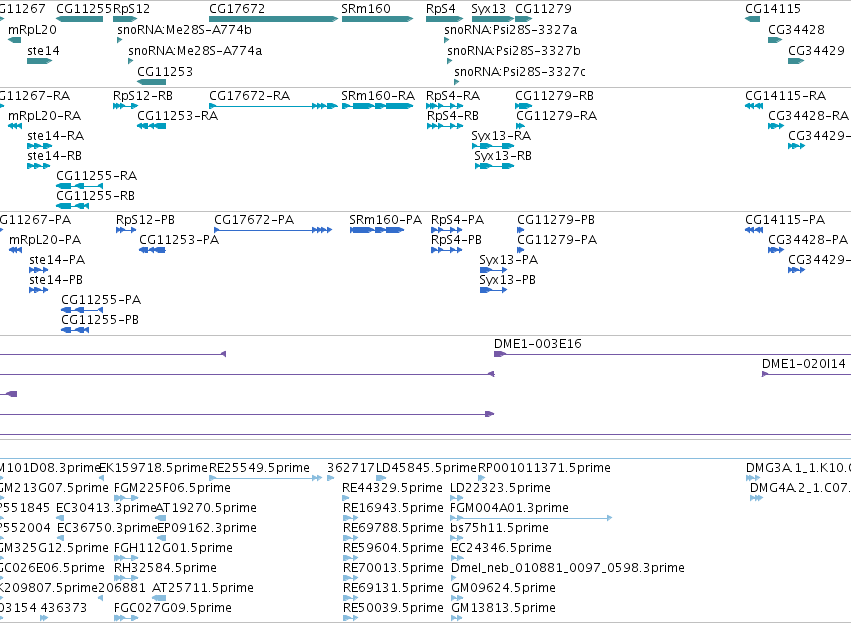The width and height of the screenshot is (851, 623).
Task: Select the RpS12-PB protein feature
Action: (126, 230)
